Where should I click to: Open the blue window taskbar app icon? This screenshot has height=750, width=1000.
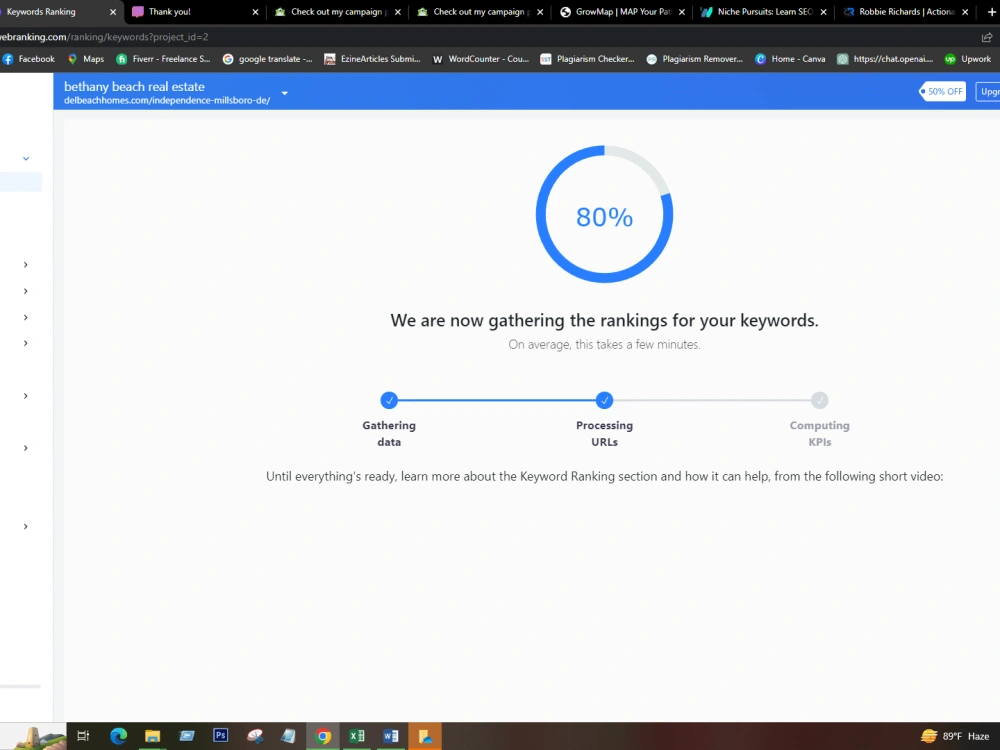(187, 736)
